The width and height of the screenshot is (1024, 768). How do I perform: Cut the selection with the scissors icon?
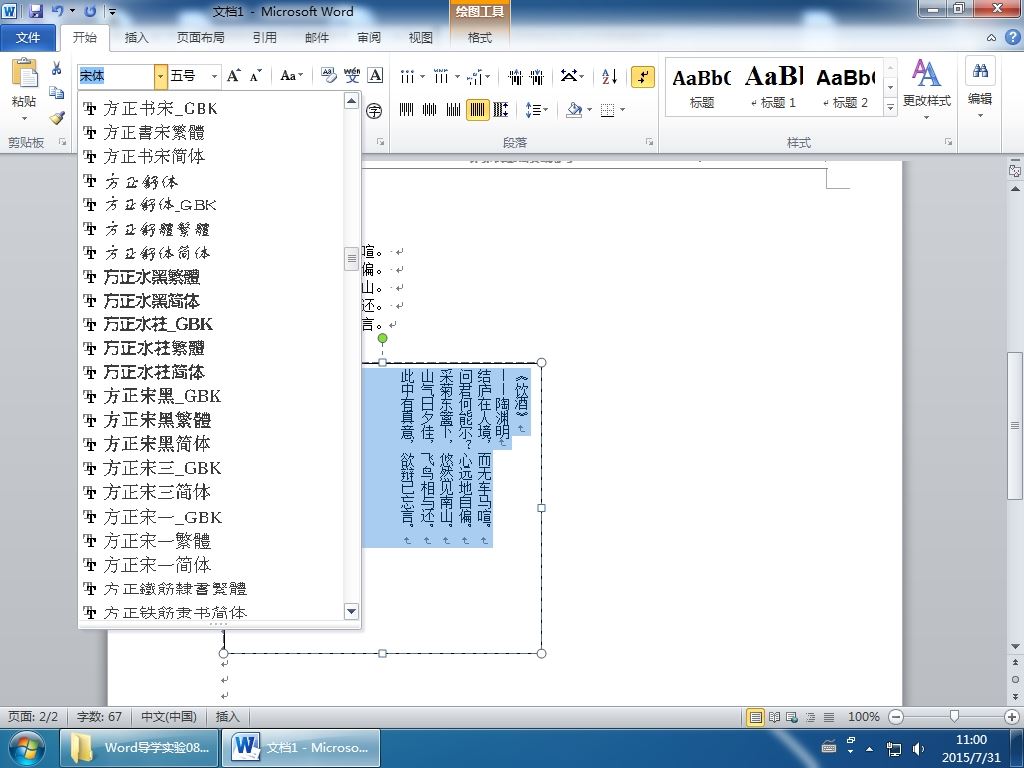57,69
